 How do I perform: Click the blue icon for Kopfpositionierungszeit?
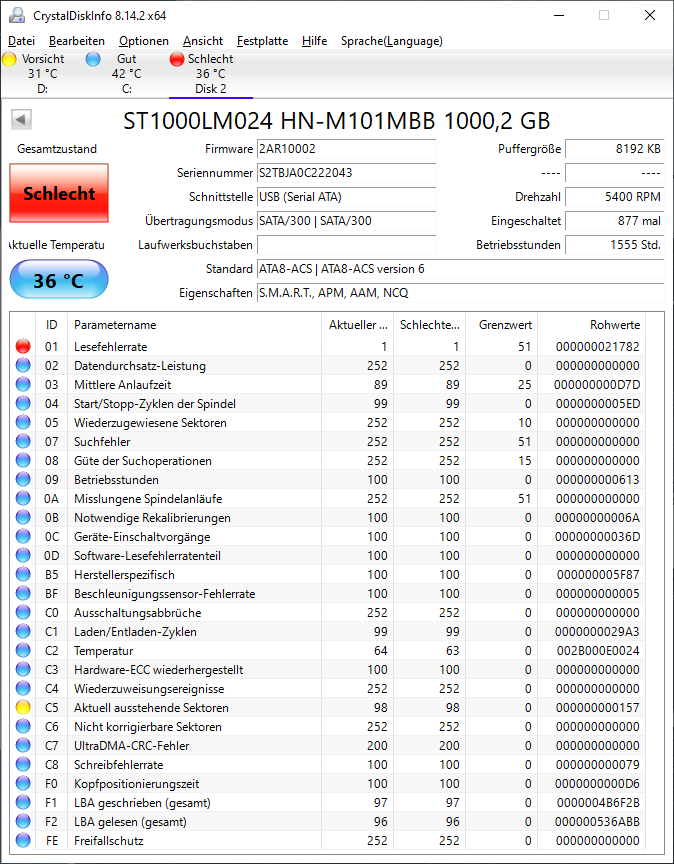[23, 784]
